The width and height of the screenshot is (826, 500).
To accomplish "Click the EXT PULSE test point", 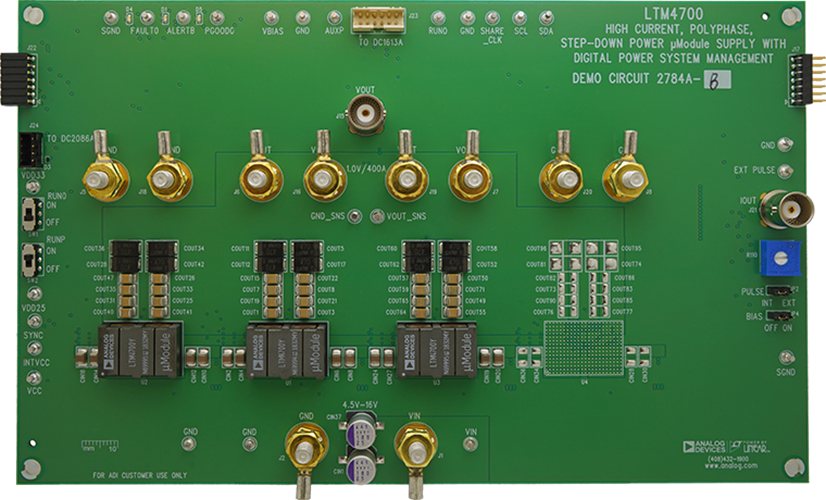I will click(786, 171).
